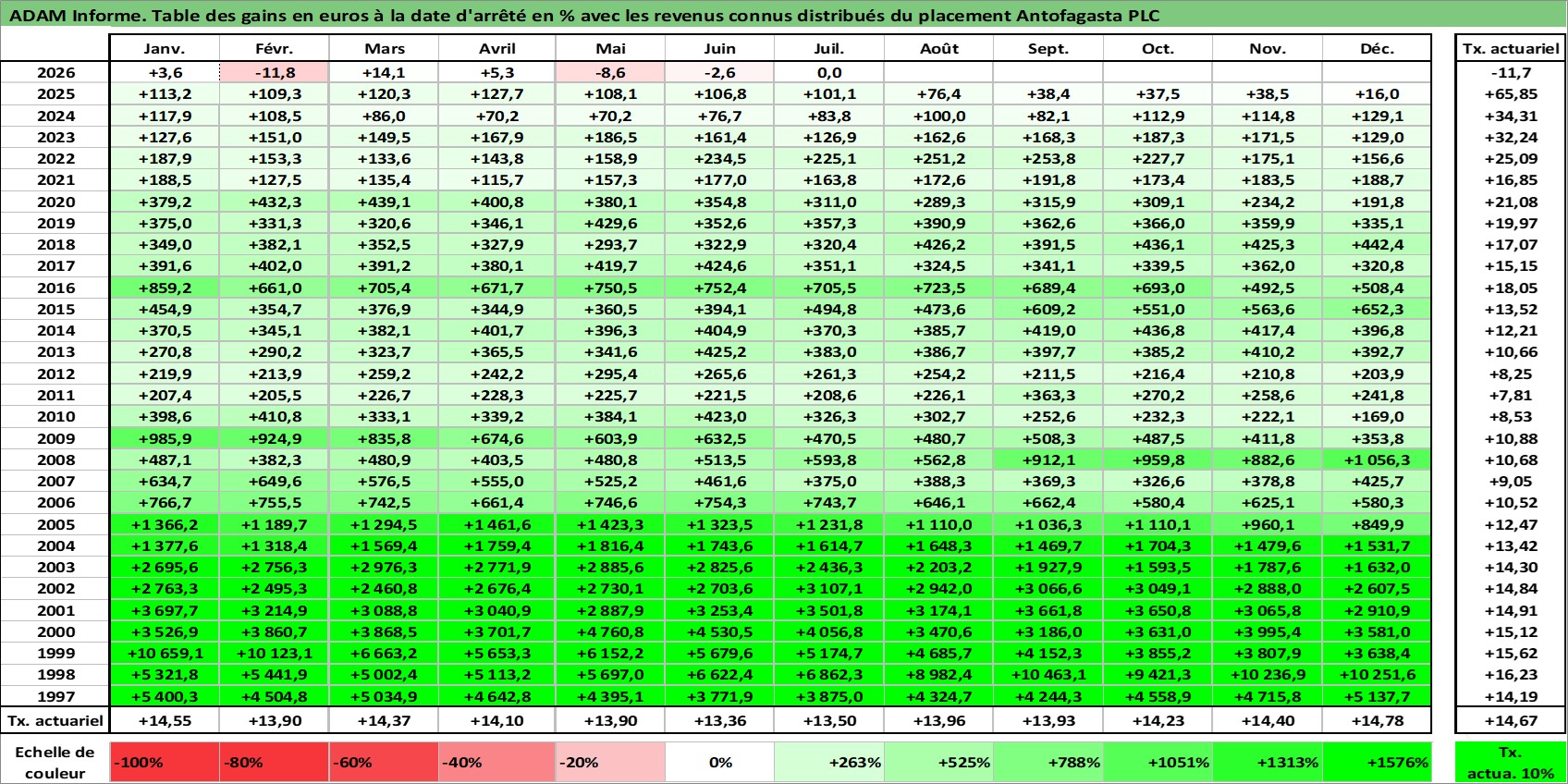Click the 'Juil.' column header

(829, 49)
